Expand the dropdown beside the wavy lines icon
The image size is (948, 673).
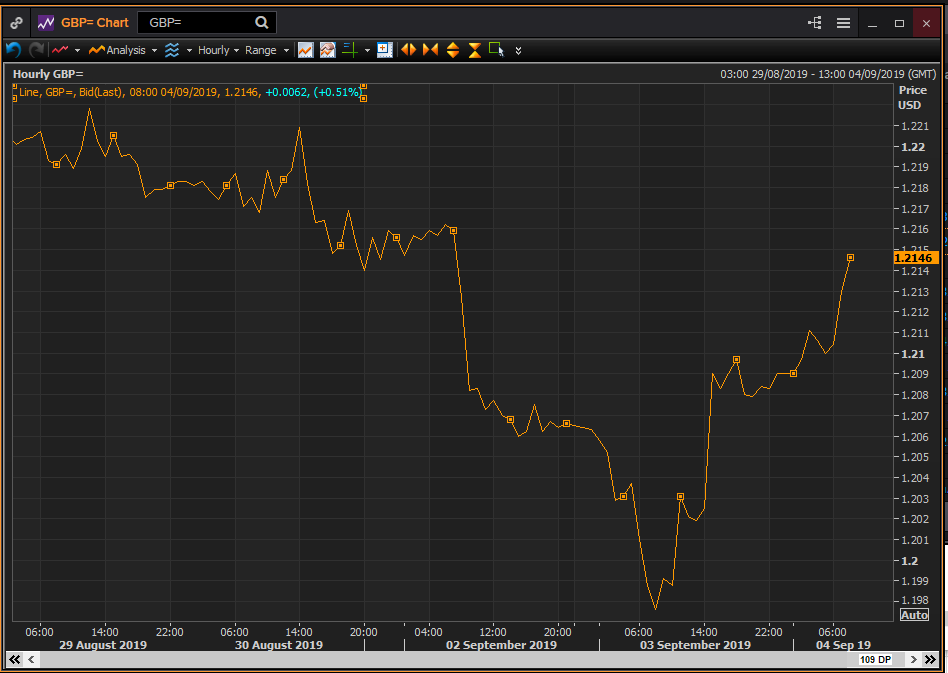pyautogui.click(x=189, y=50)
